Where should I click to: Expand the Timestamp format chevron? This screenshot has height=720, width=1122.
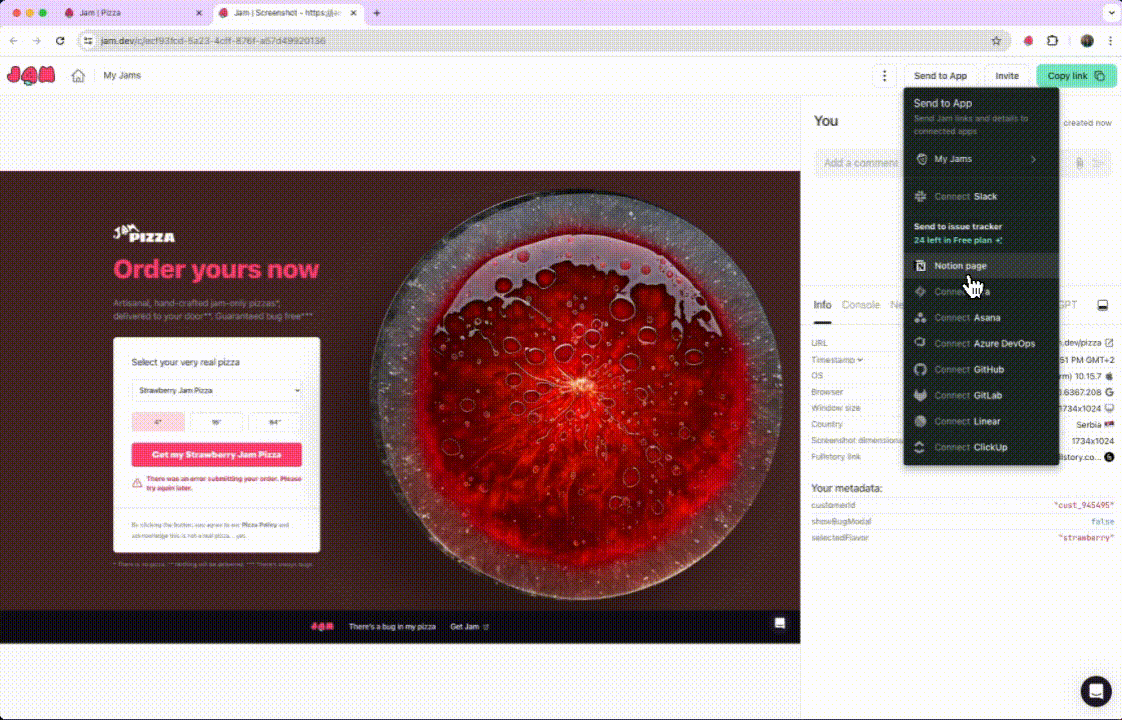coord(859,360)
